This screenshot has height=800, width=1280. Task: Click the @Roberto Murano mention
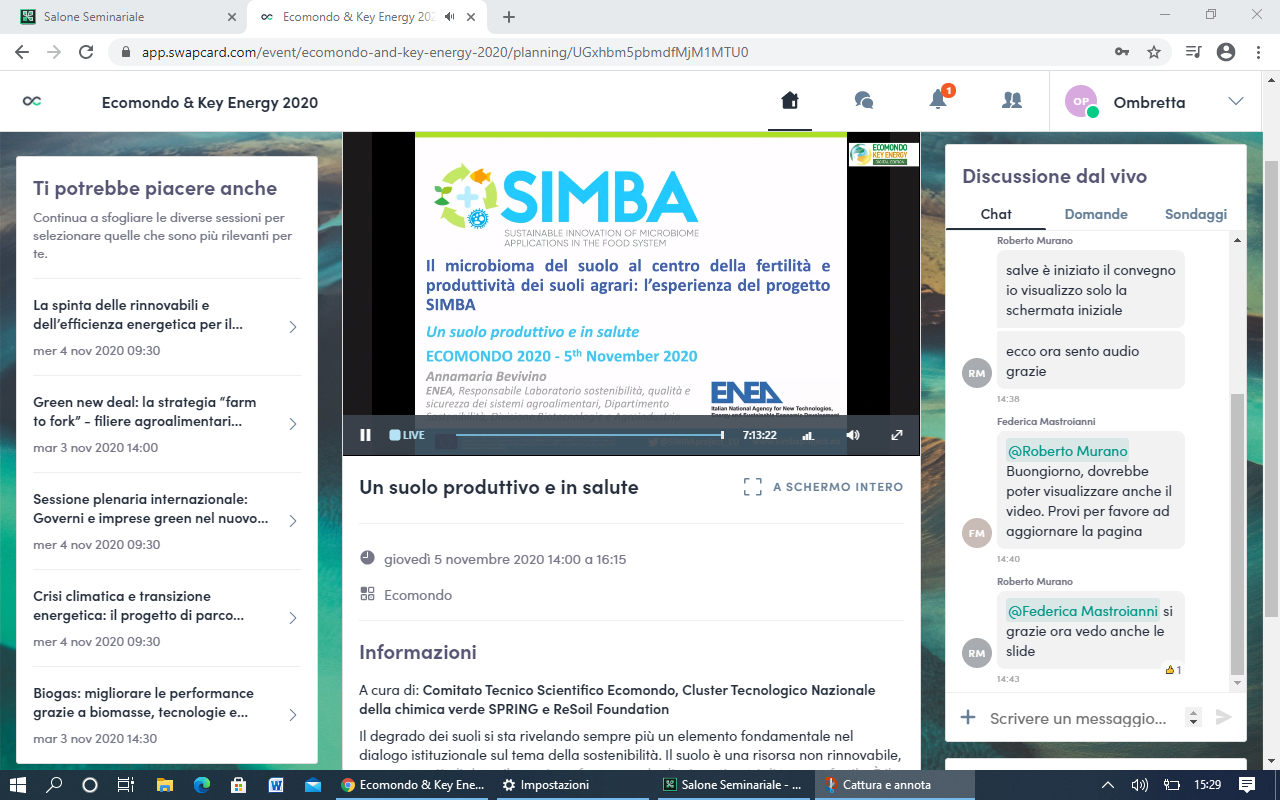[1067, 451]
